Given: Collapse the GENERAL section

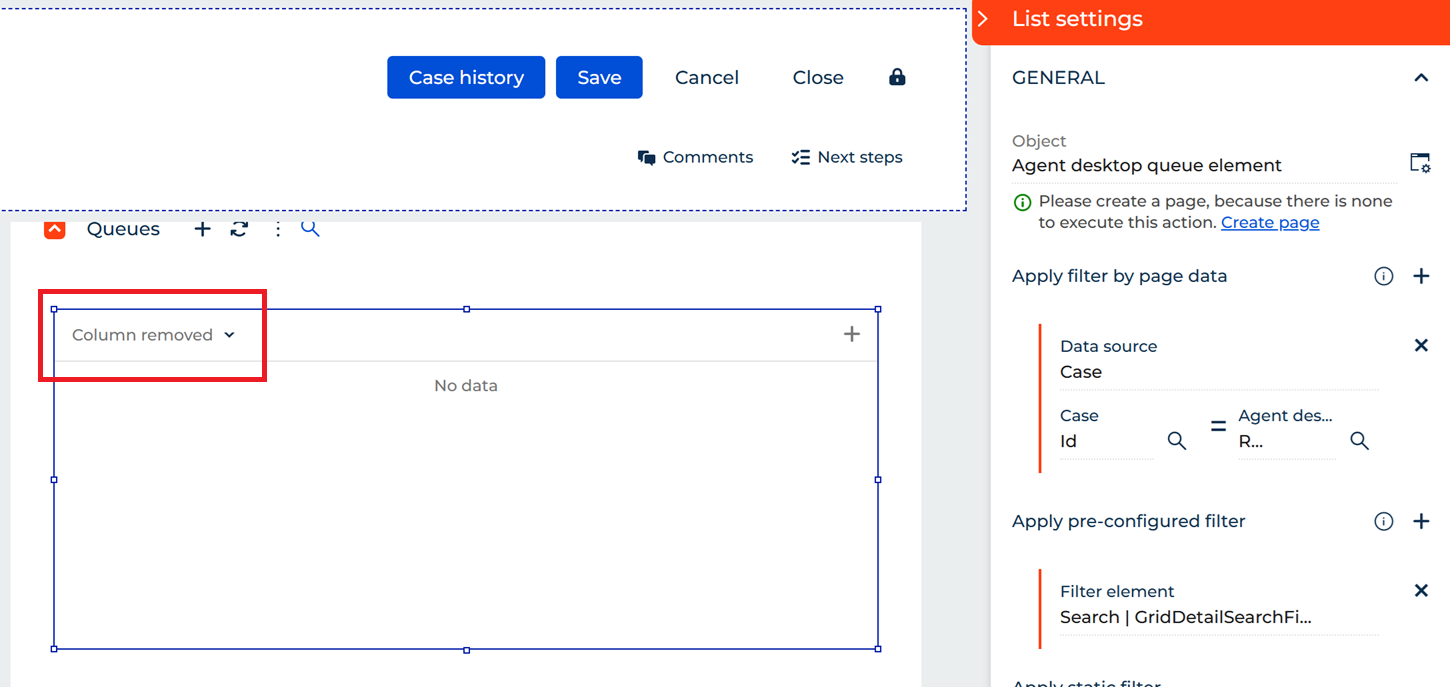Looking at the screenshot, I should (x=1421, y=78).
